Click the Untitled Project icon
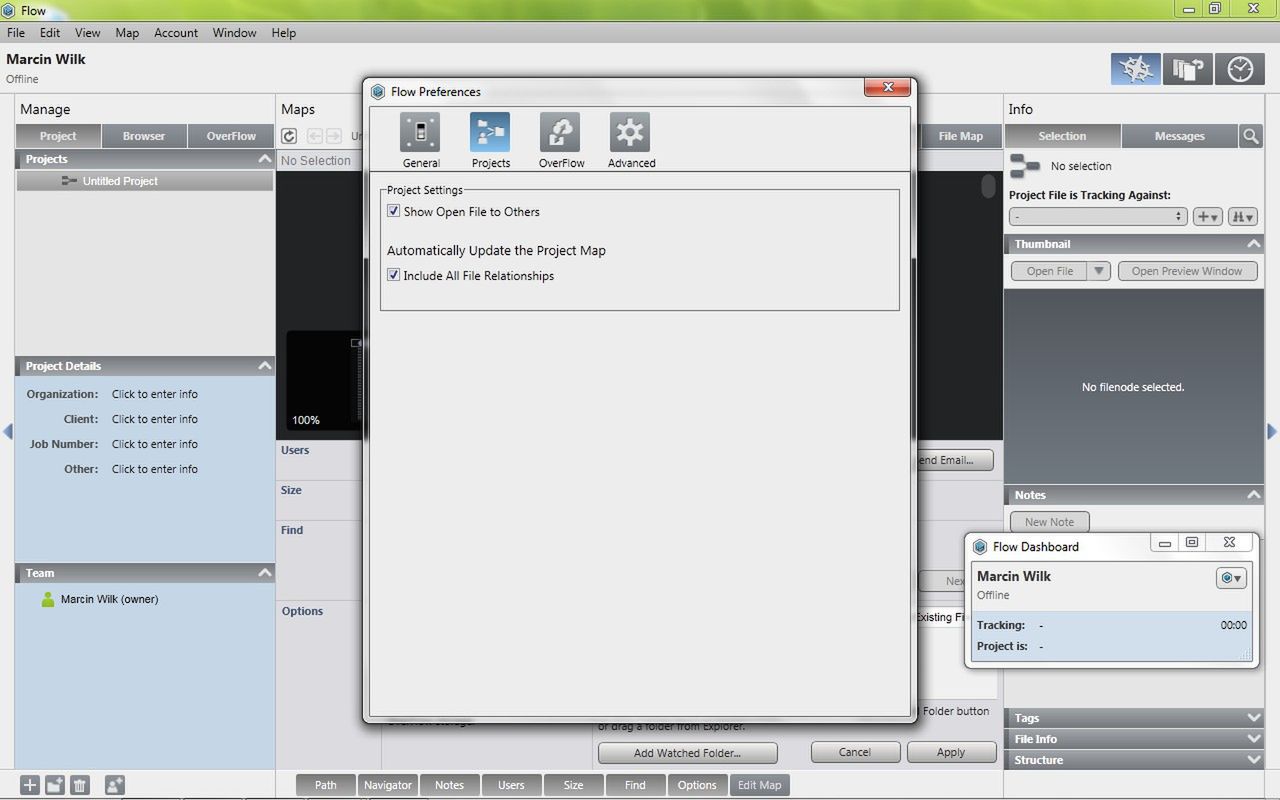1280x800 pixels. [x=69, y=181]
